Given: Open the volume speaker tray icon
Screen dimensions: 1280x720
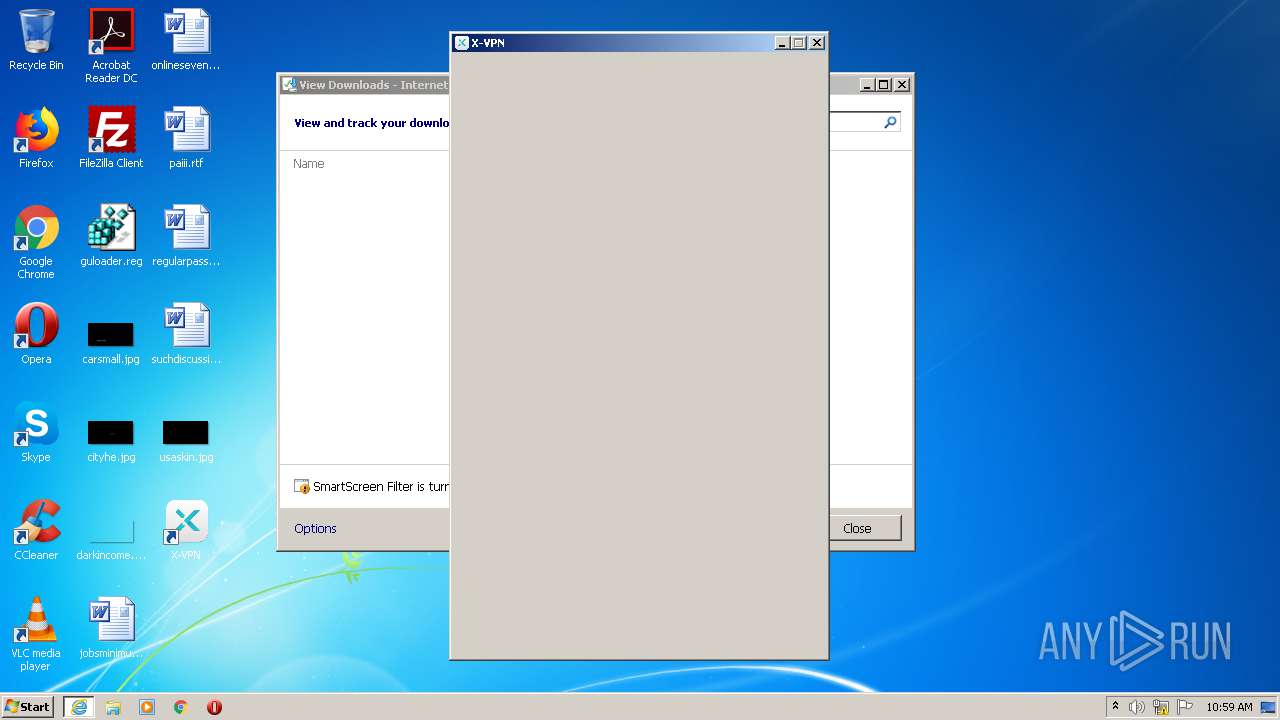Looking at the screenshot, I should (1137, 707).
